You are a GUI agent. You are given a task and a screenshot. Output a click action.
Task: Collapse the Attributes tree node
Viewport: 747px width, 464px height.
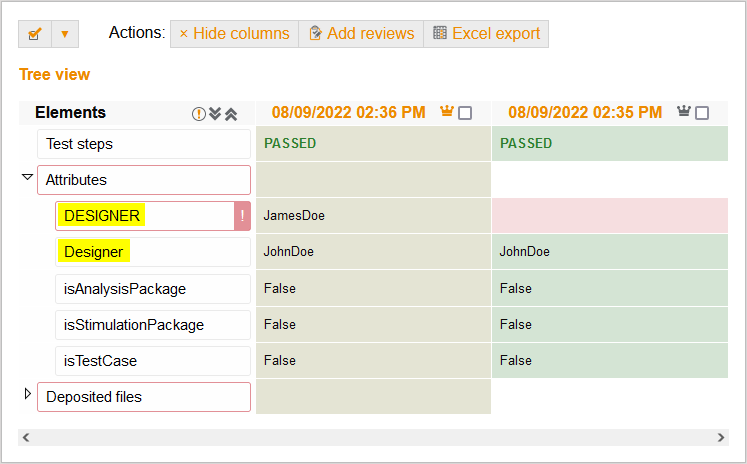27,178
